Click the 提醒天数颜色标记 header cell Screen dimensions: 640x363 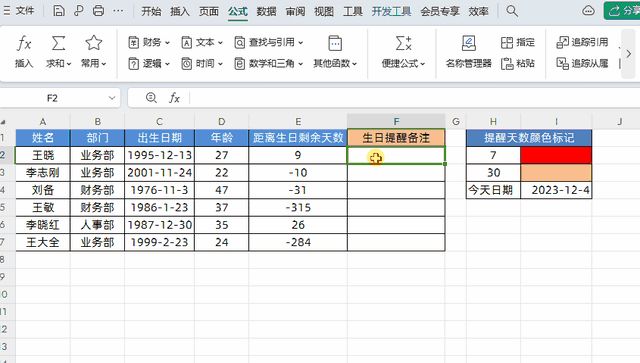(529, 138)
